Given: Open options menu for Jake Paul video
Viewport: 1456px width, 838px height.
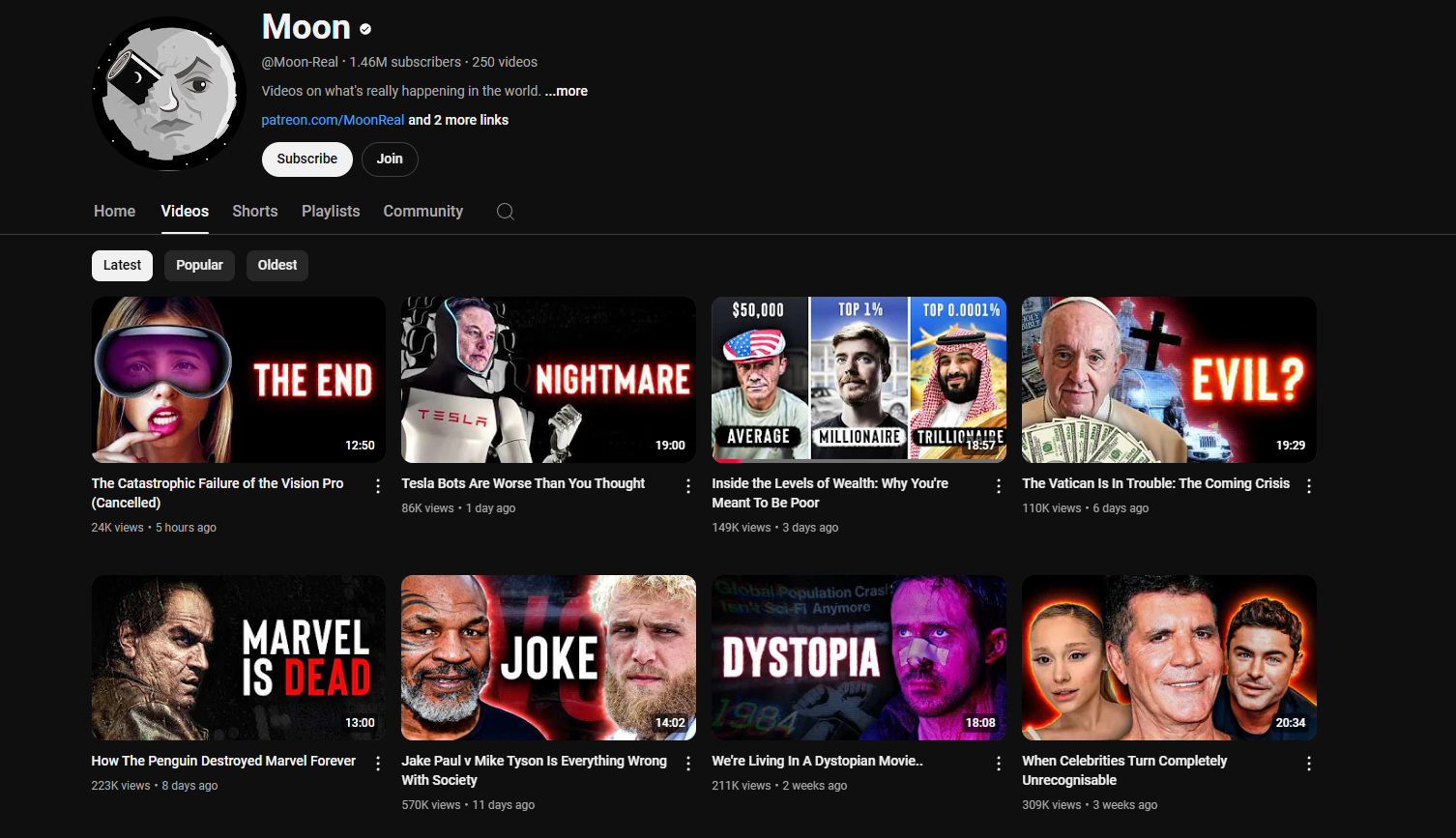Looking at the screenshot, I should click(688, 764).
